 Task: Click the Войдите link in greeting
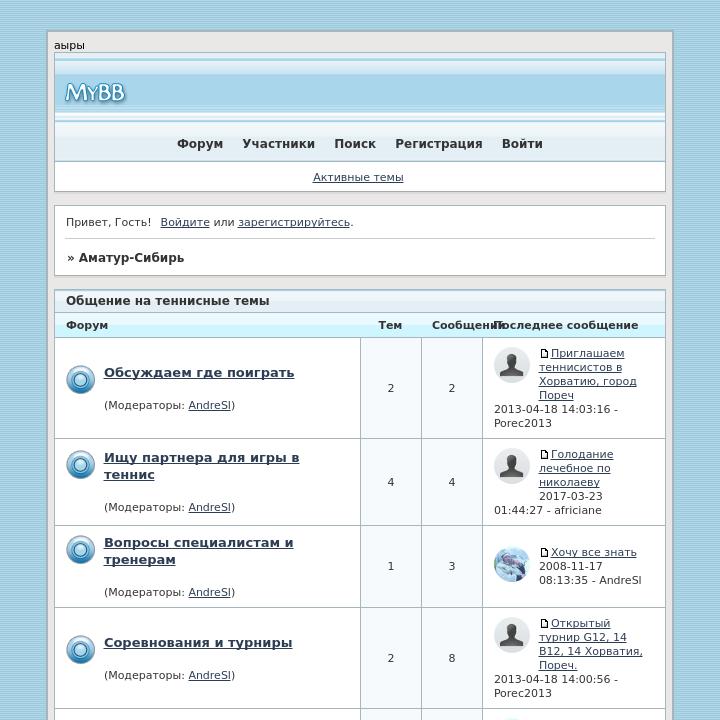tap(185, 222)
